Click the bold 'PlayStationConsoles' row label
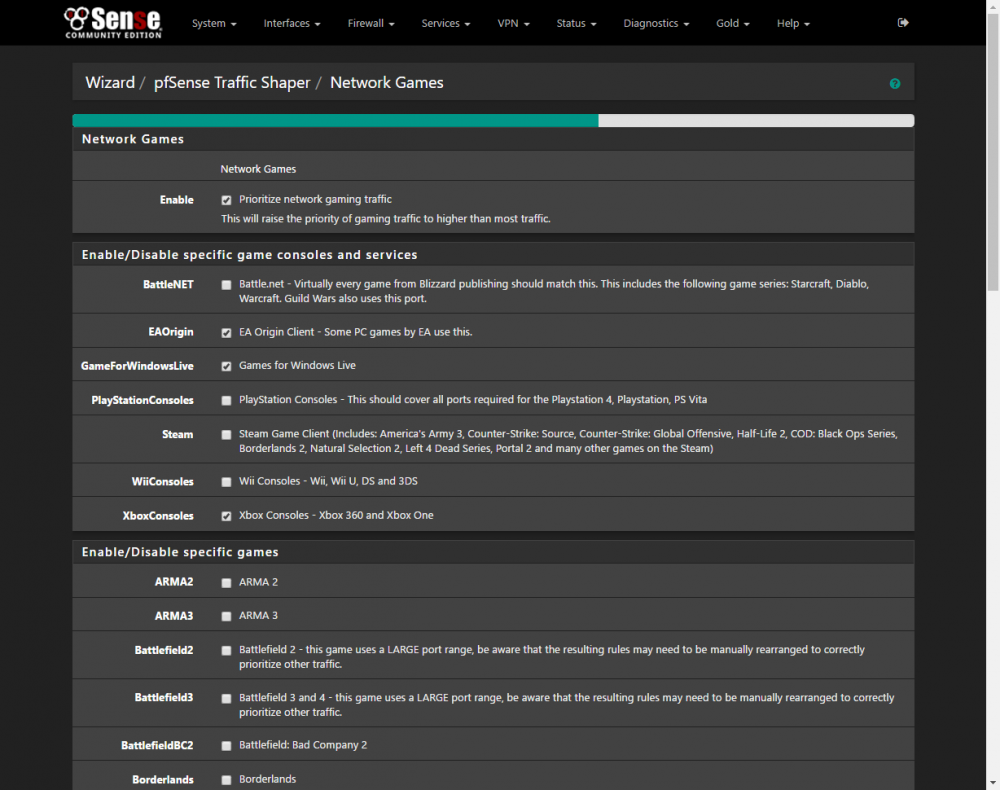Image resolution: width=1000 pixels, height=790 pixels. coord(142,400)
